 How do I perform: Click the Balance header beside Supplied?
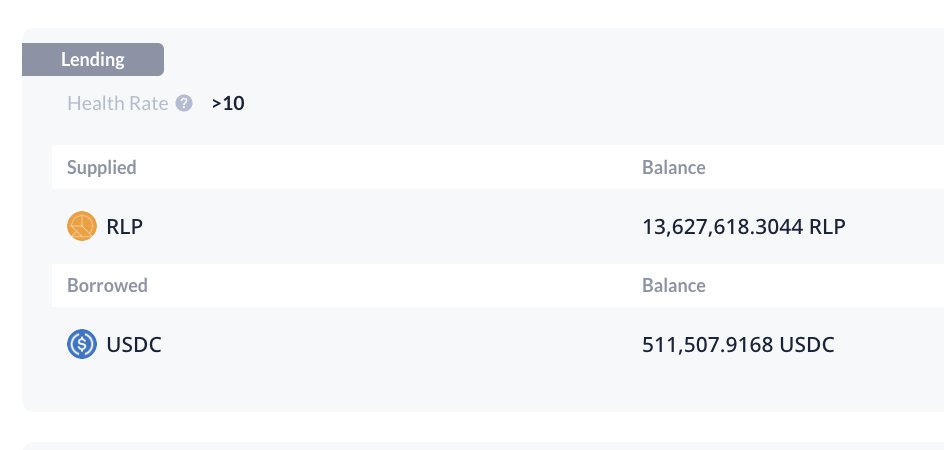(673, 167)
